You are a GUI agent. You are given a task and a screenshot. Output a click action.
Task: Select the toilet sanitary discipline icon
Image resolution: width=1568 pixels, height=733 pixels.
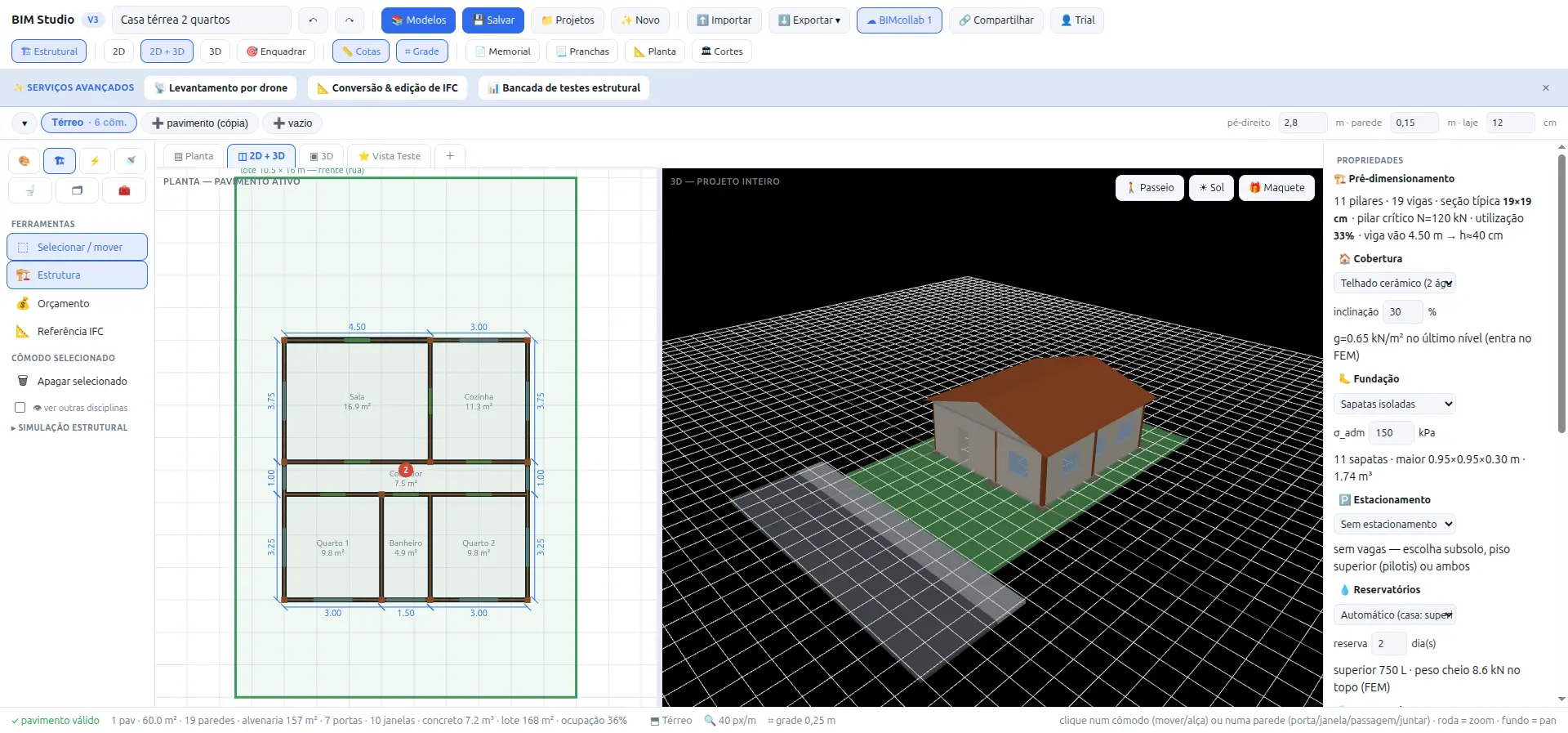click(x=30, y=190)
